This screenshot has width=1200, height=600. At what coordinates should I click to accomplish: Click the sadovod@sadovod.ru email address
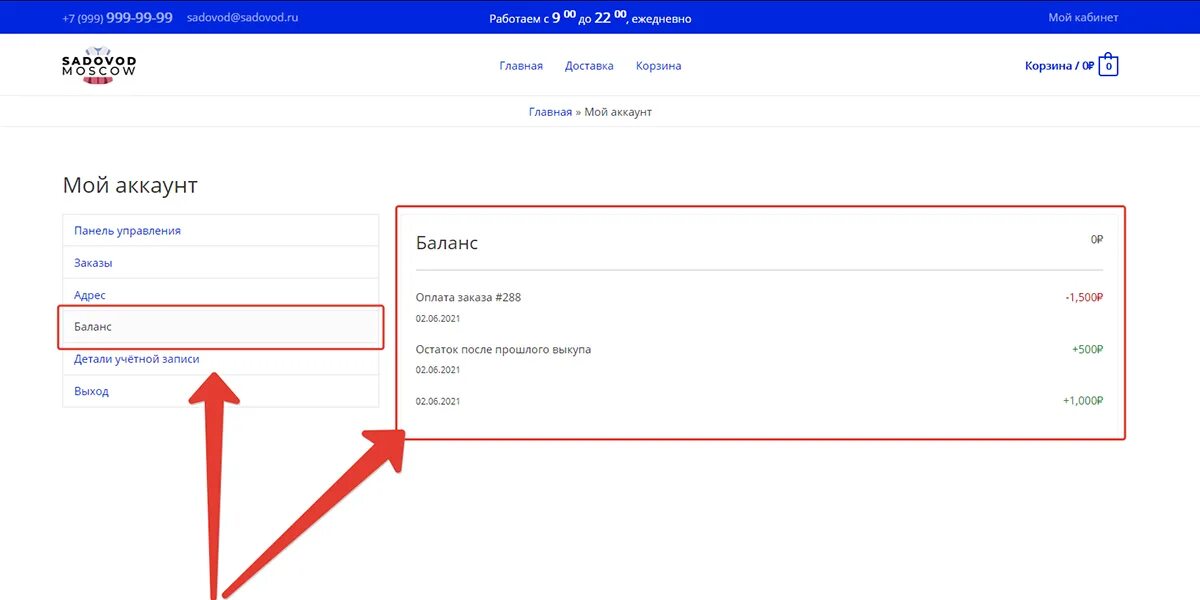tap(243, 18)
